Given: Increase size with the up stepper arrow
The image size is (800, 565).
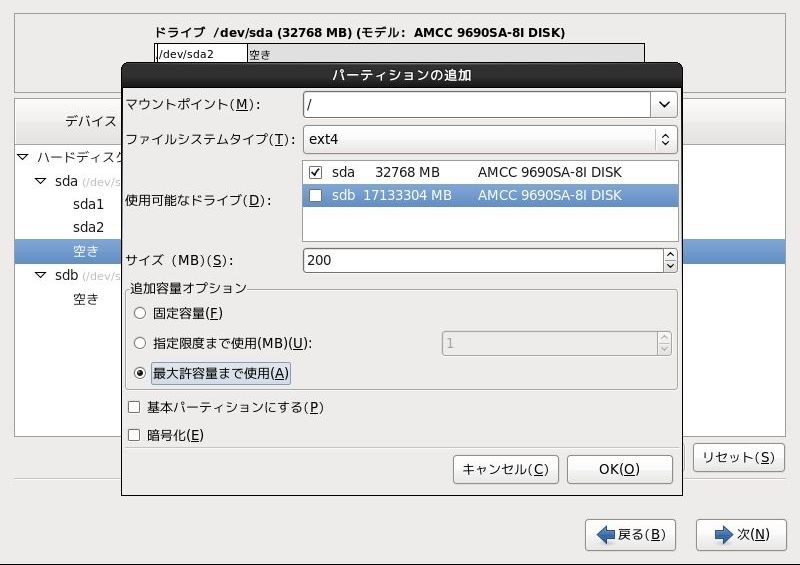Looking at the screenshot, I should tap(670, 255).
